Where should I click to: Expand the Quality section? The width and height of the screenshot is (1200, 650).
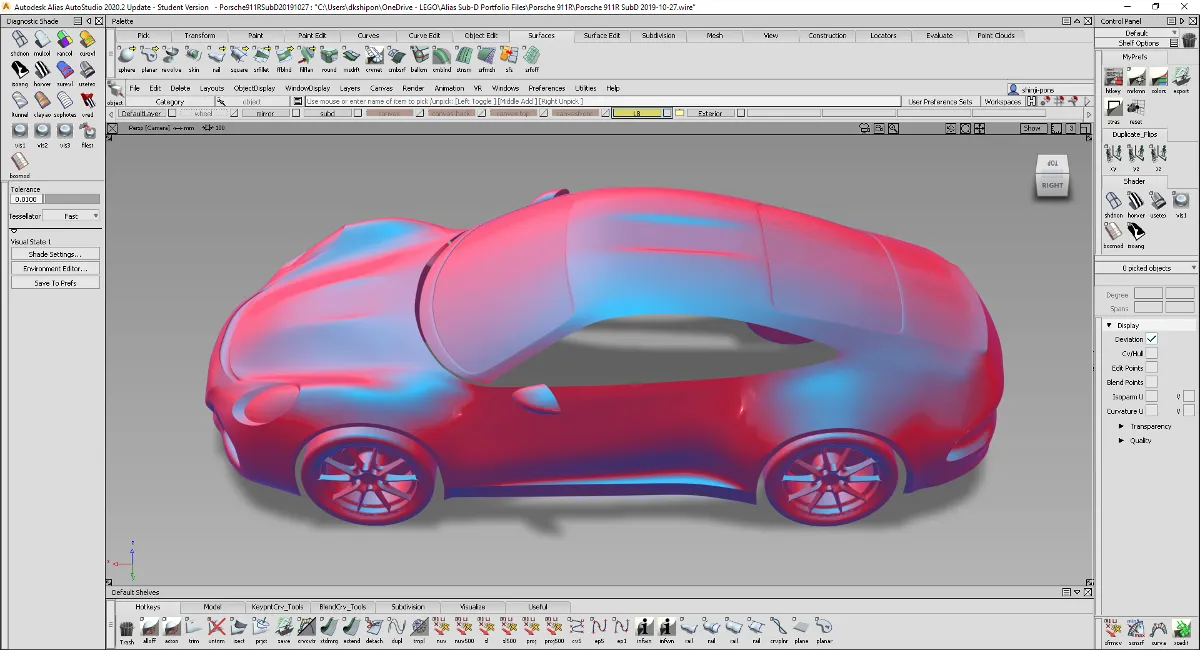(1122, 440)
